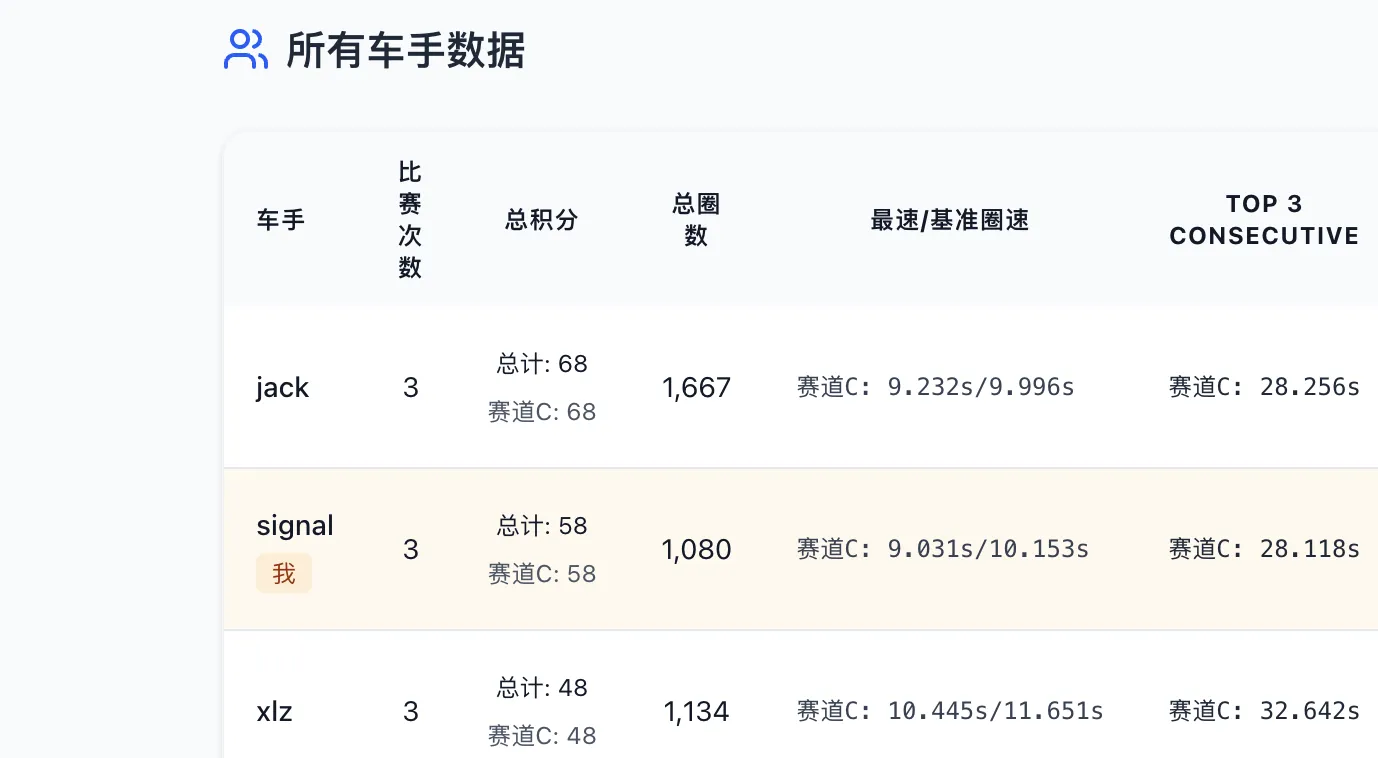Image resolution: width=1378 pixels, height=758 pixels.
Task: Click the 最速/基准圈速 column header
Action: (x=948, y=219)
